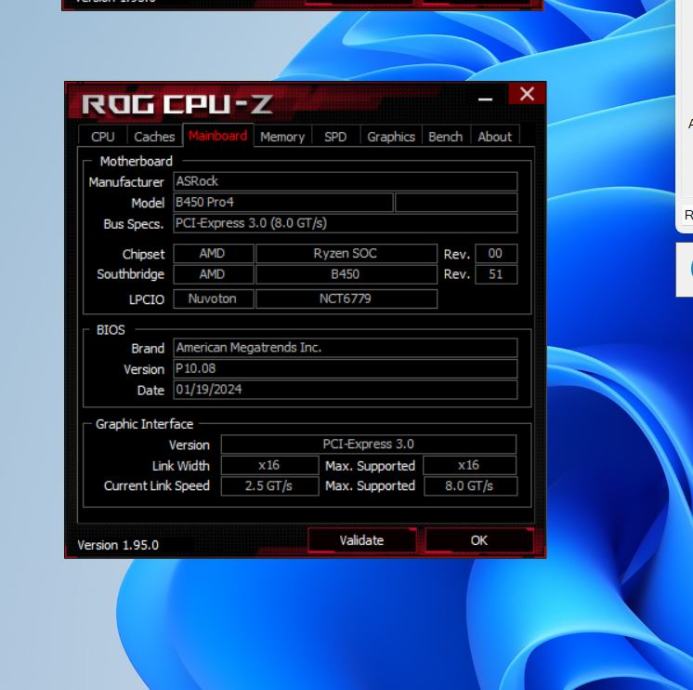Click the empty second model field
693x690 pixels.
pyautogui.click(x=456, y=202)
